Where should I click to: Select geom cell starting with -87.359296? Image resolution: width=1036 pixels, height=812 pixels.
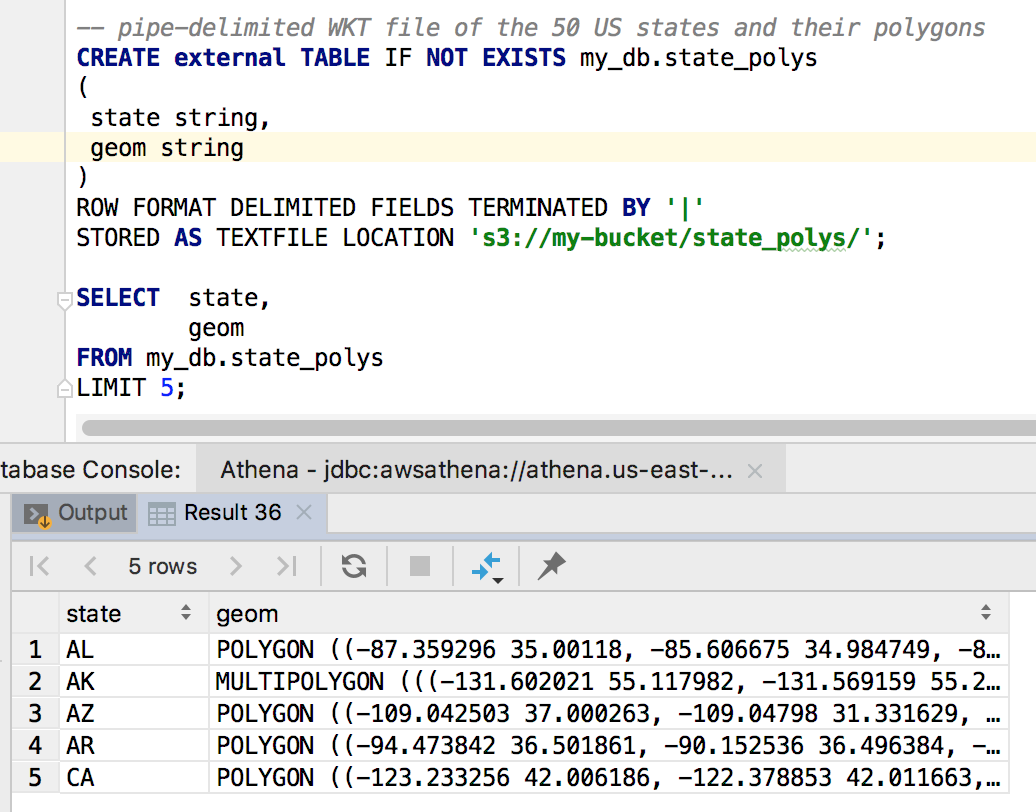pos(609,649)
